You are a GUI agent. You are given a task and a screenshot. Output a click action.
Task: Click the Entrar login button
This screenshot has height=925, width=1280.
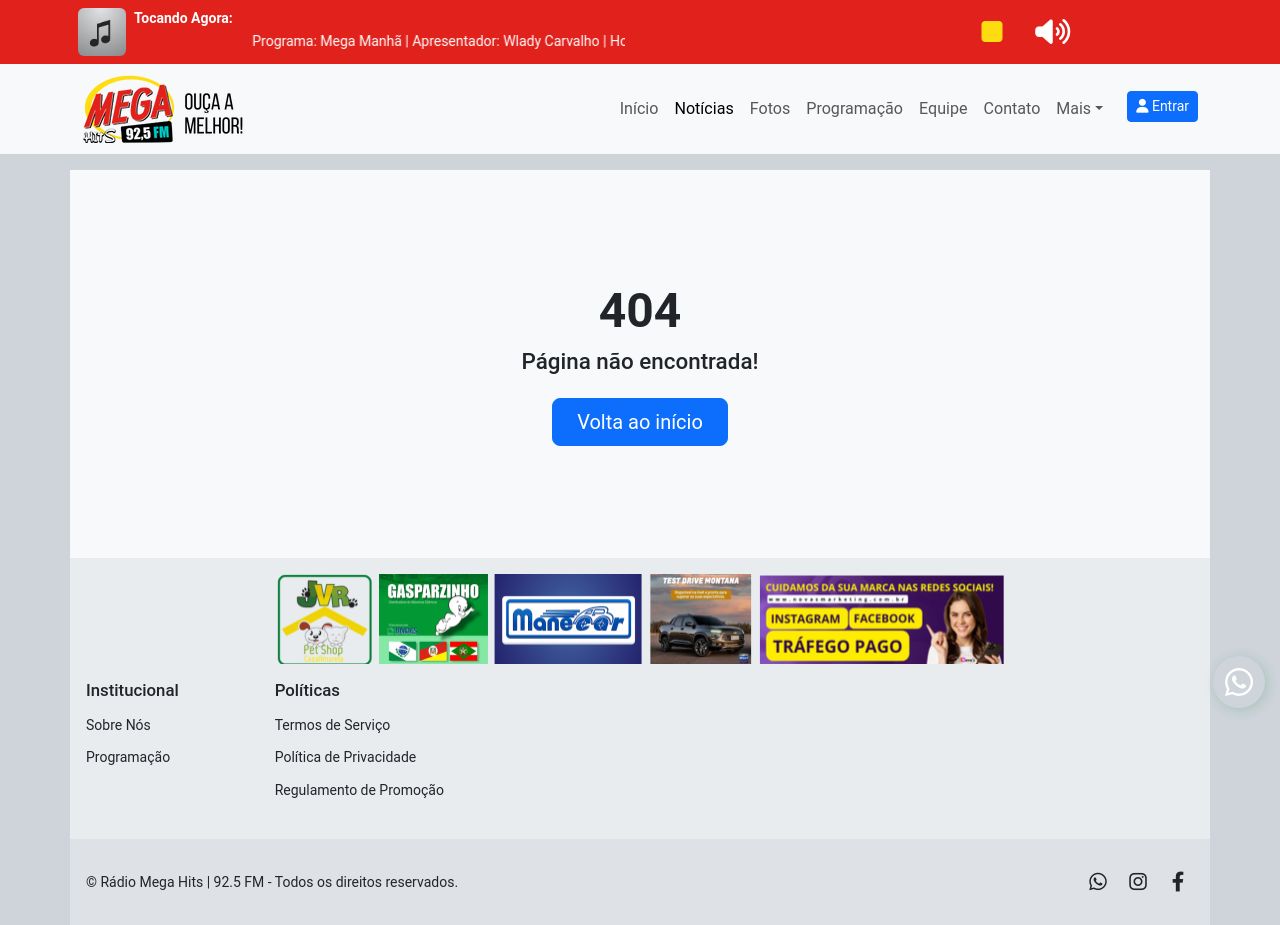[1162, 106]
